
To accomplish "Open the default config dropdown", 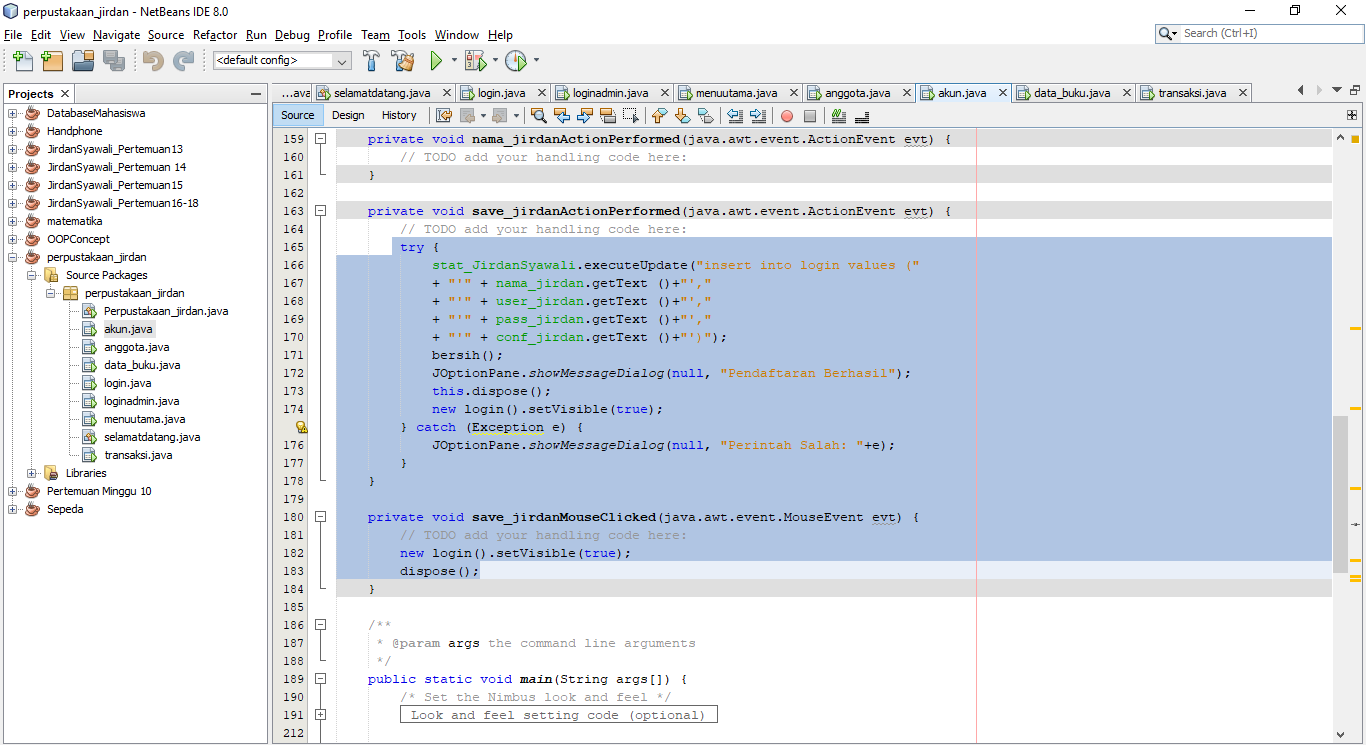I will coord(340,60).
